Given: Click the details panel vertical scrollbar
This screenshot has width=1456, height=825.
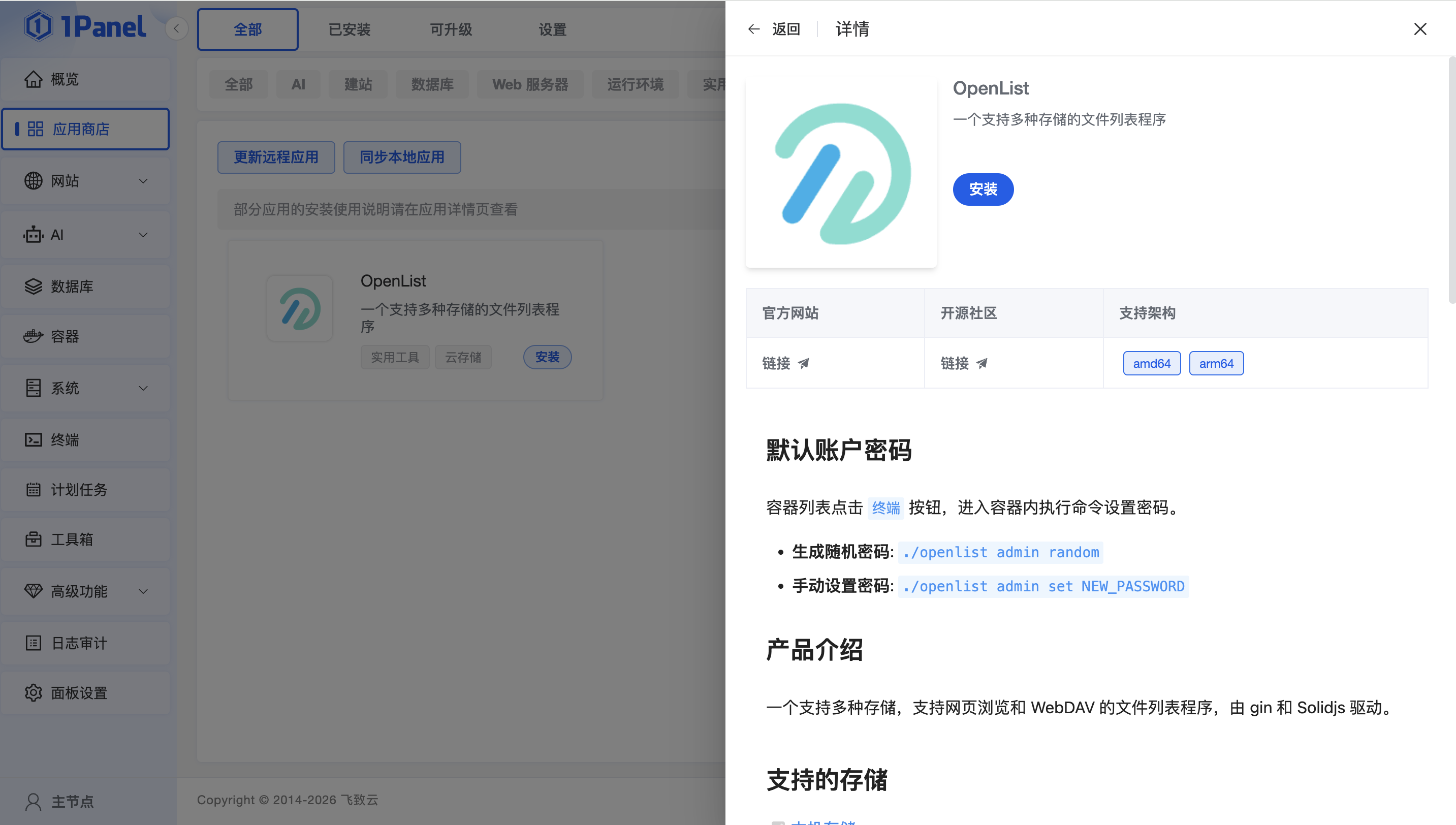Looking at the screenshot, I should 1451,180.
